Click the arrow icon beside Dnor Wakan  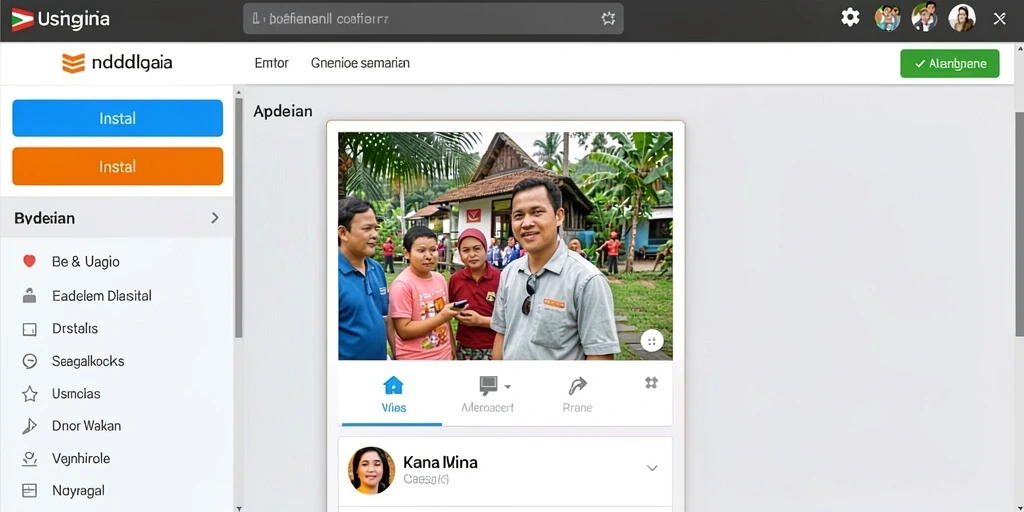point(29,426)
